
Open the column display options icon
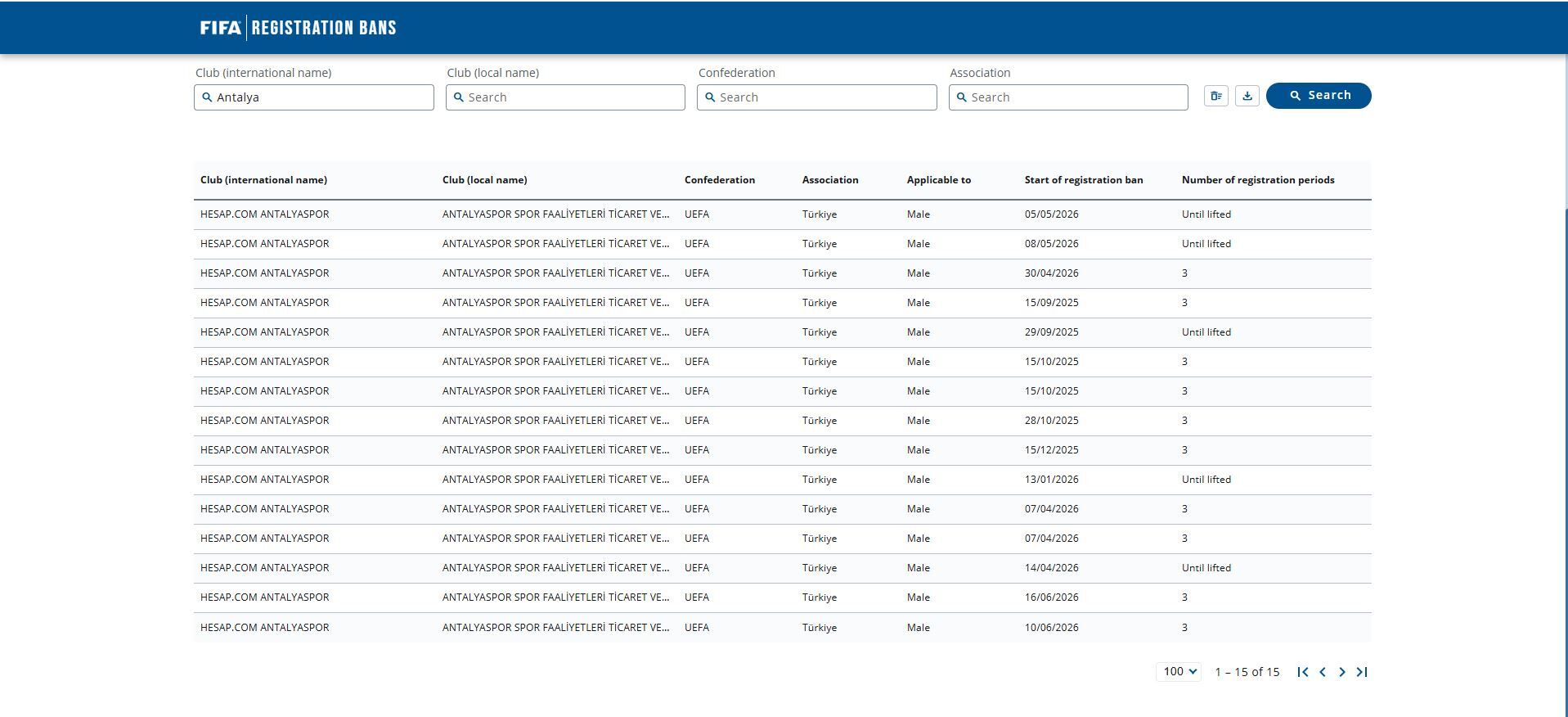[1216, 96]
